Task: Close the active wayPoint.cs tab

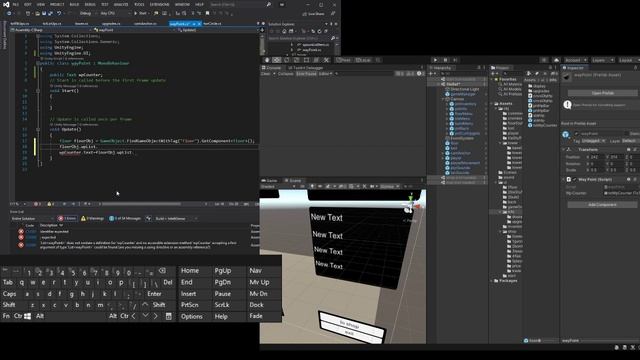Action: click(x=199, y=24)
